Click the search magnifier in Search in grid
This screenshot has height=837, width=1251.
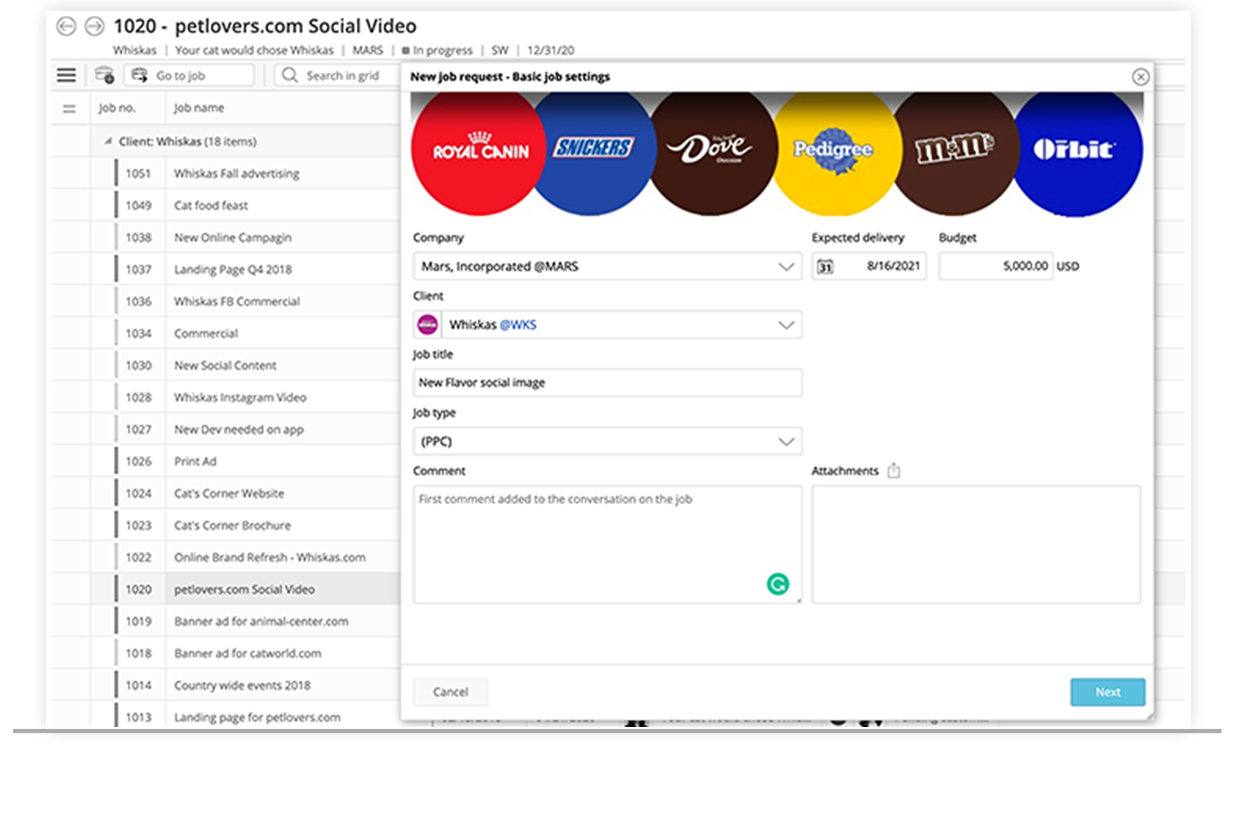288,74
